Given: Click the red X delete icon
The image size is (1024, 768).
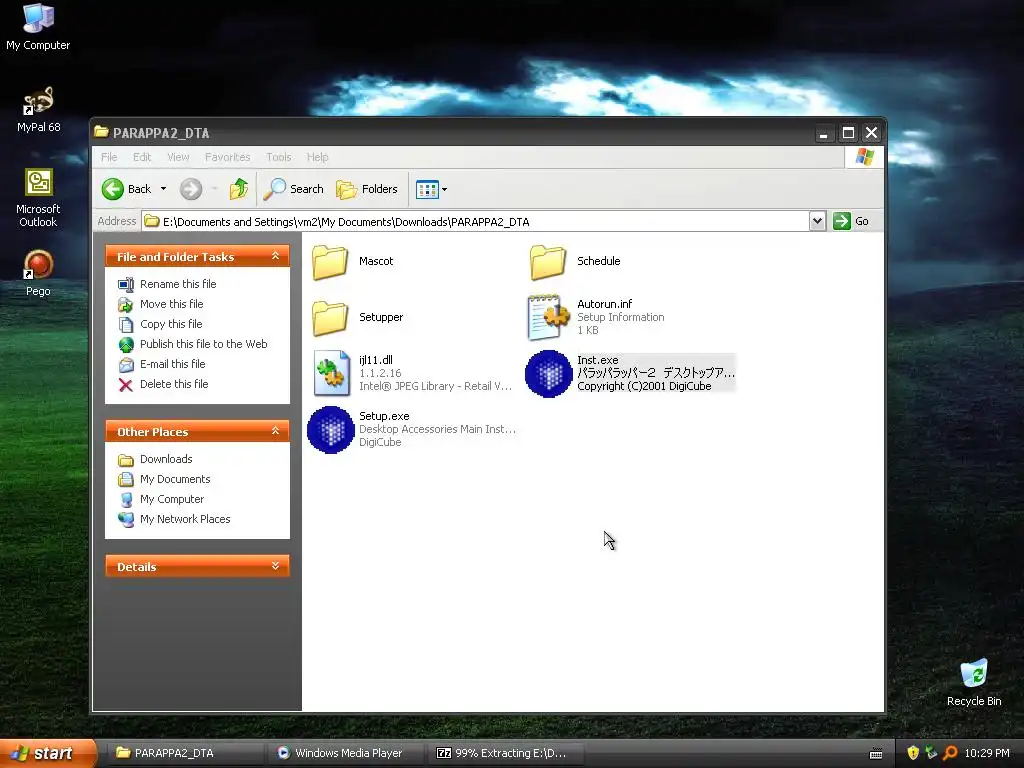Looking at the screenshot, I should point(126,385).
